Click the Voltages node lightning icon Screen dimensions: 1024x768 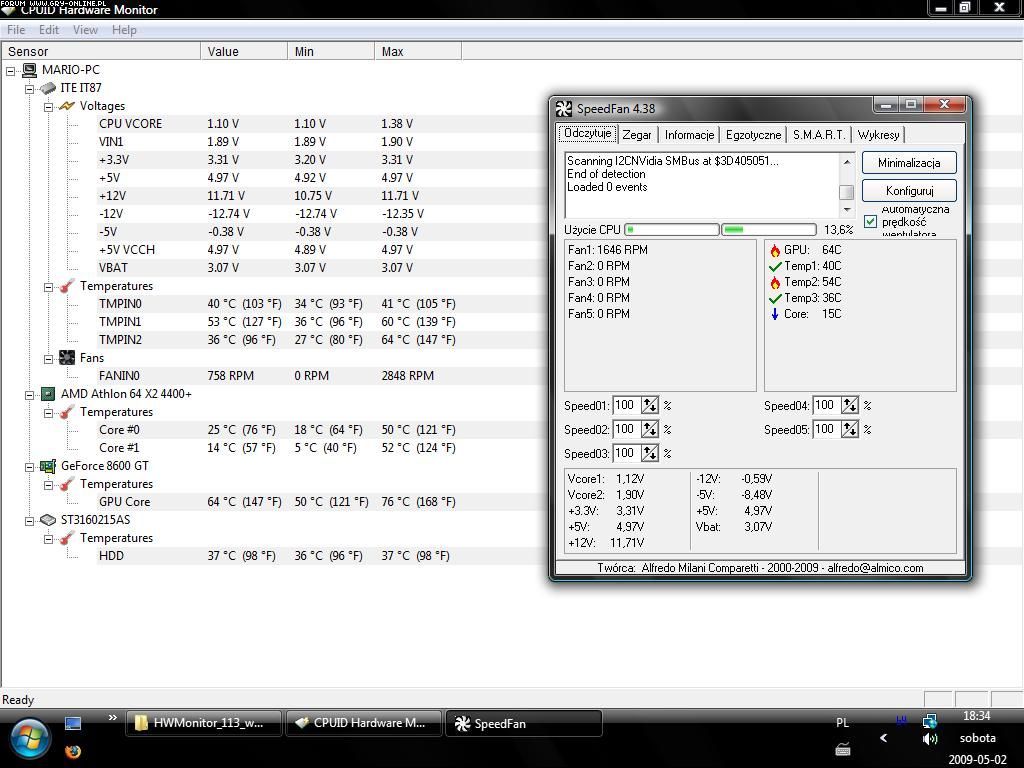(x=67, y=106)
